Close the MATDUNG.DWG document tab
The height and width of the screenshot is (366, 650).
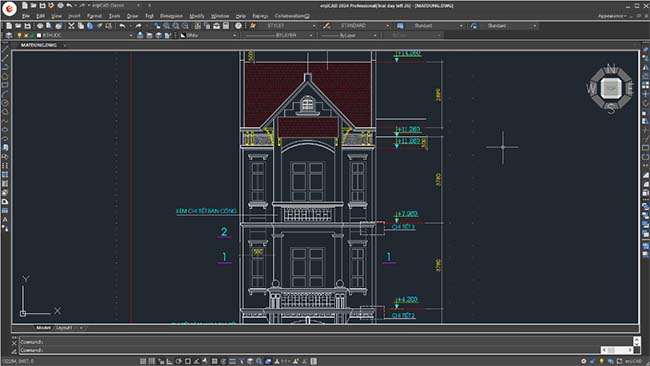65,45
